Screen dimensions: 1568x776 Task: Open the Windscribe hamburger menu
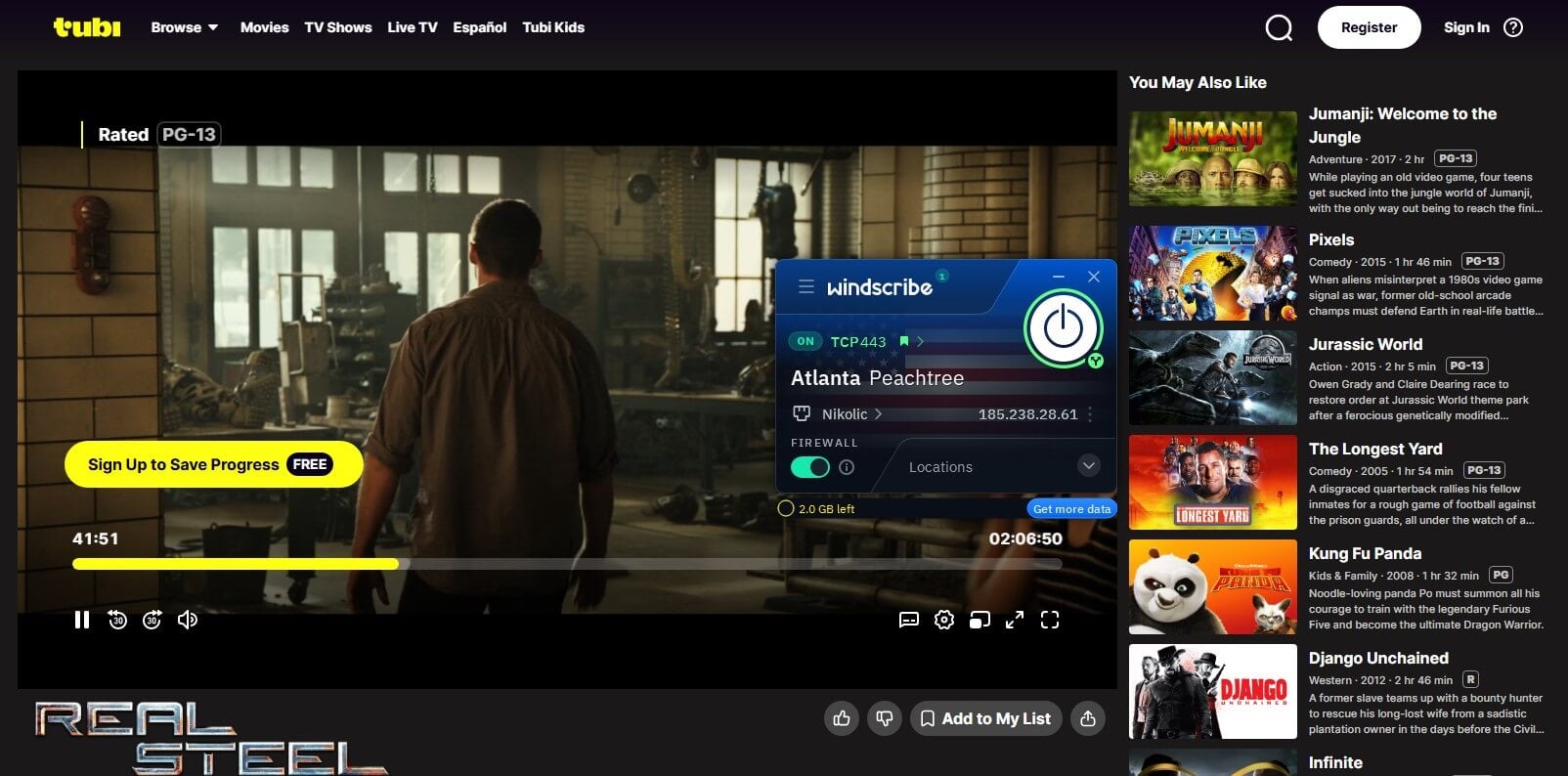806,286
